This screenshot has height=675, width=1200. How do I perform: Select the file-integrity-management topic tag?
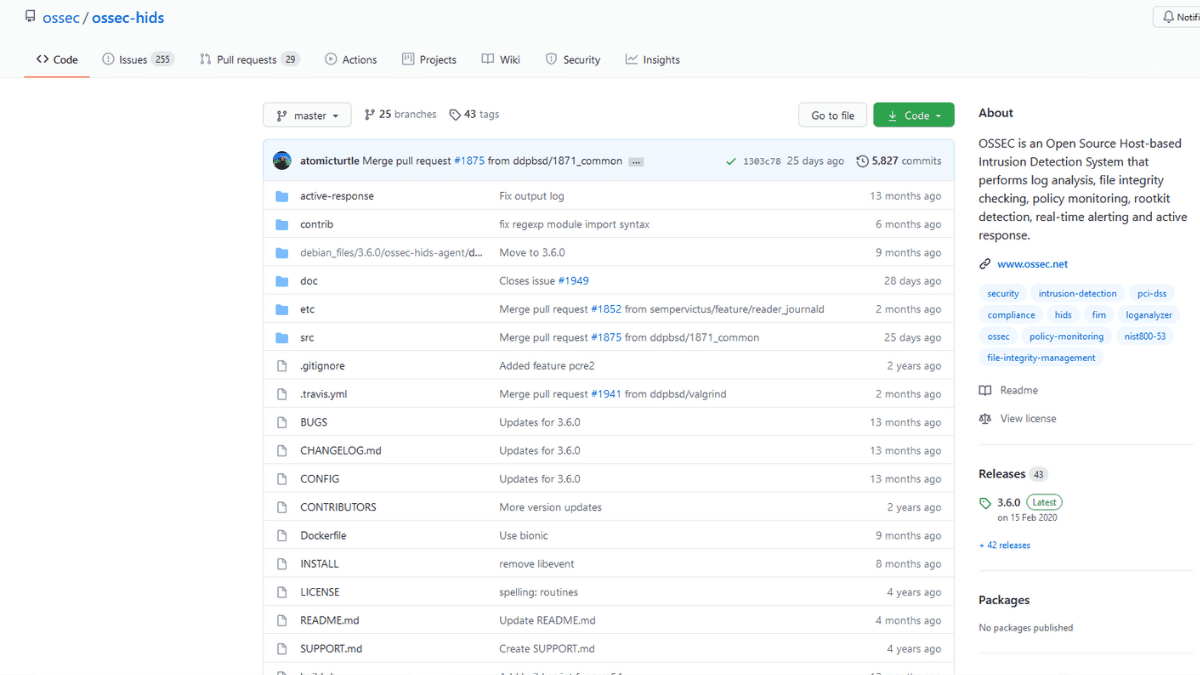pos(1041,358)
